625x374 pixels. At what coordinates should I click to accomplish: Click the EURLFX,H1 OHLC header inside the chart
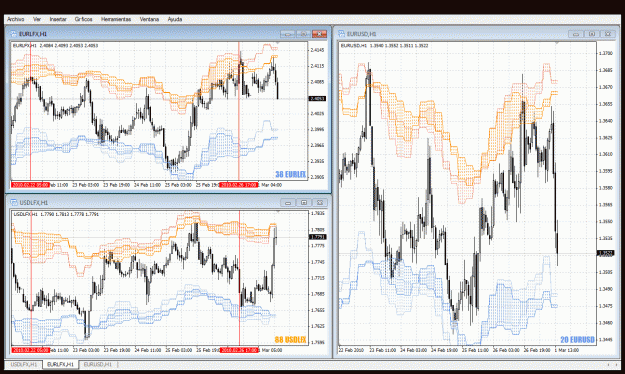coord(55,46)
